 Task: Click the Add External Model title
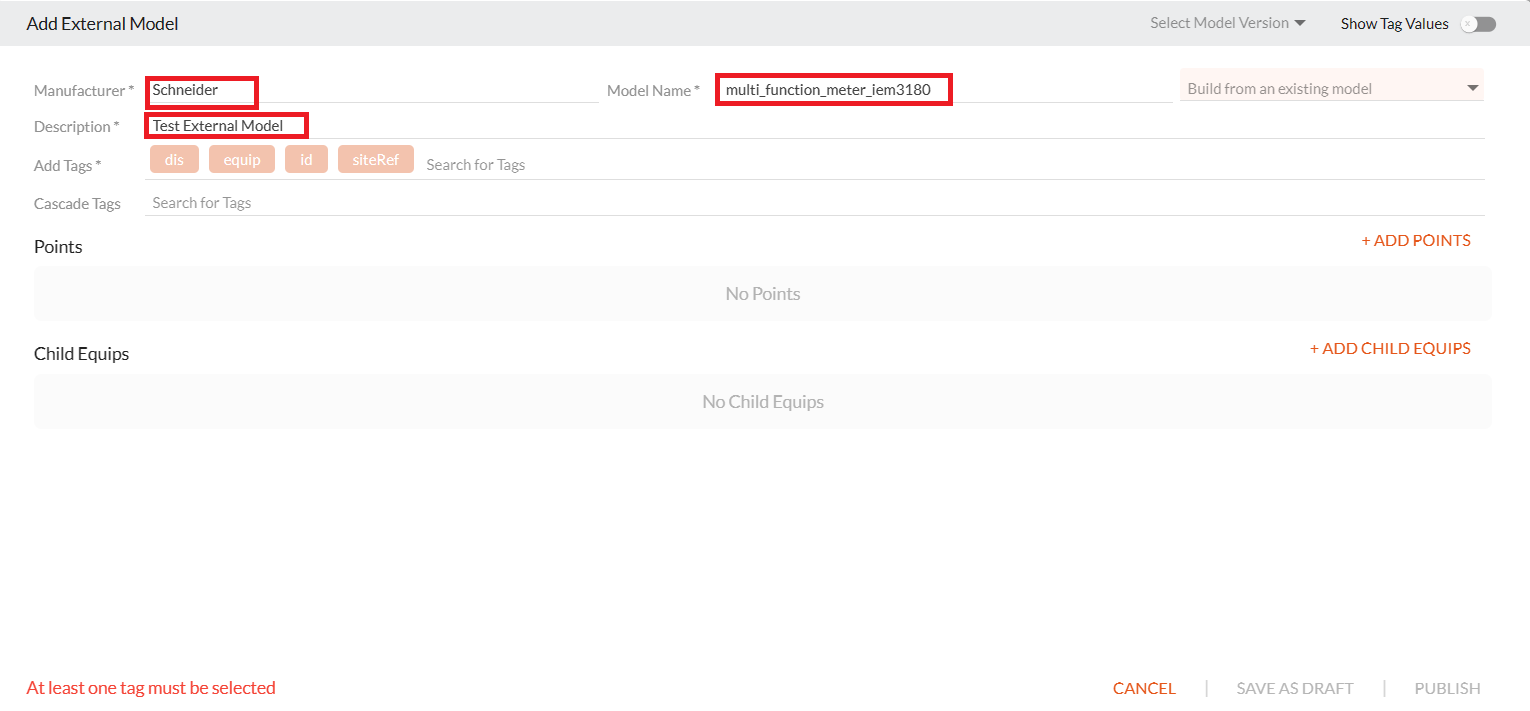(x=103, y=23)
